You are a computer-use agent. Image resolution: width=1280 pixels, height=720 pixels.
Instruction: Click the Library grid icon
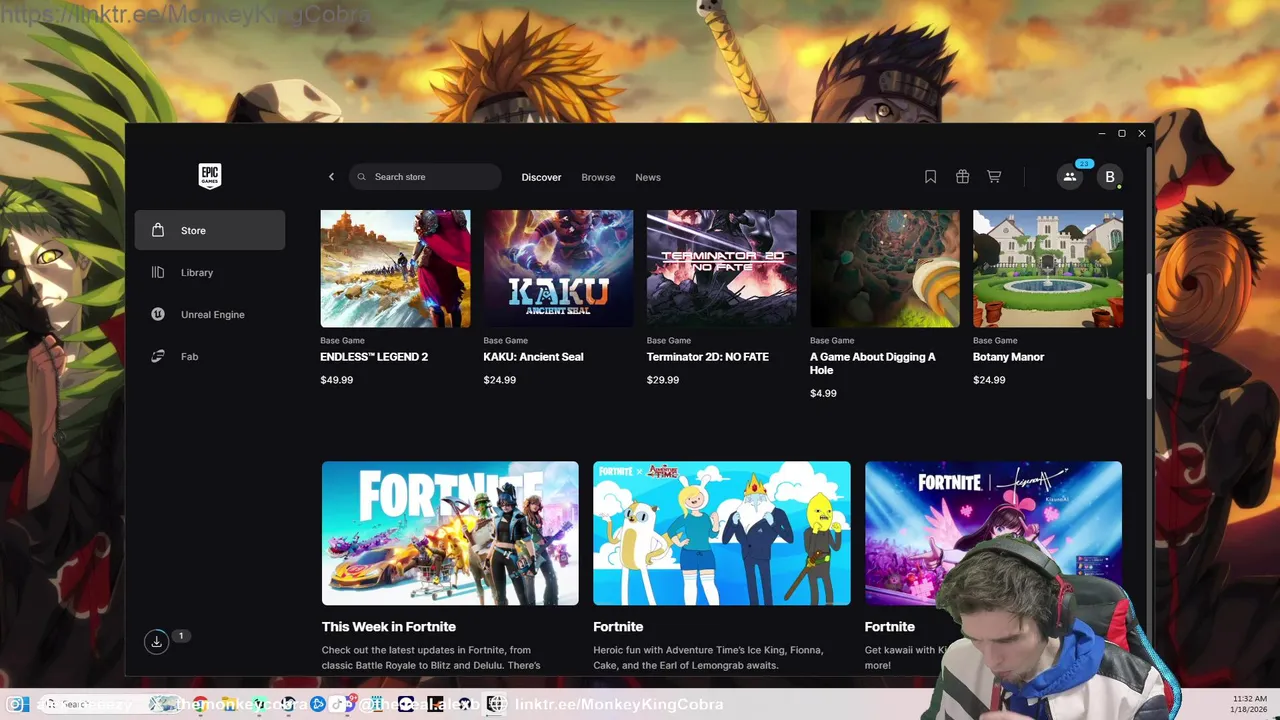158,272
